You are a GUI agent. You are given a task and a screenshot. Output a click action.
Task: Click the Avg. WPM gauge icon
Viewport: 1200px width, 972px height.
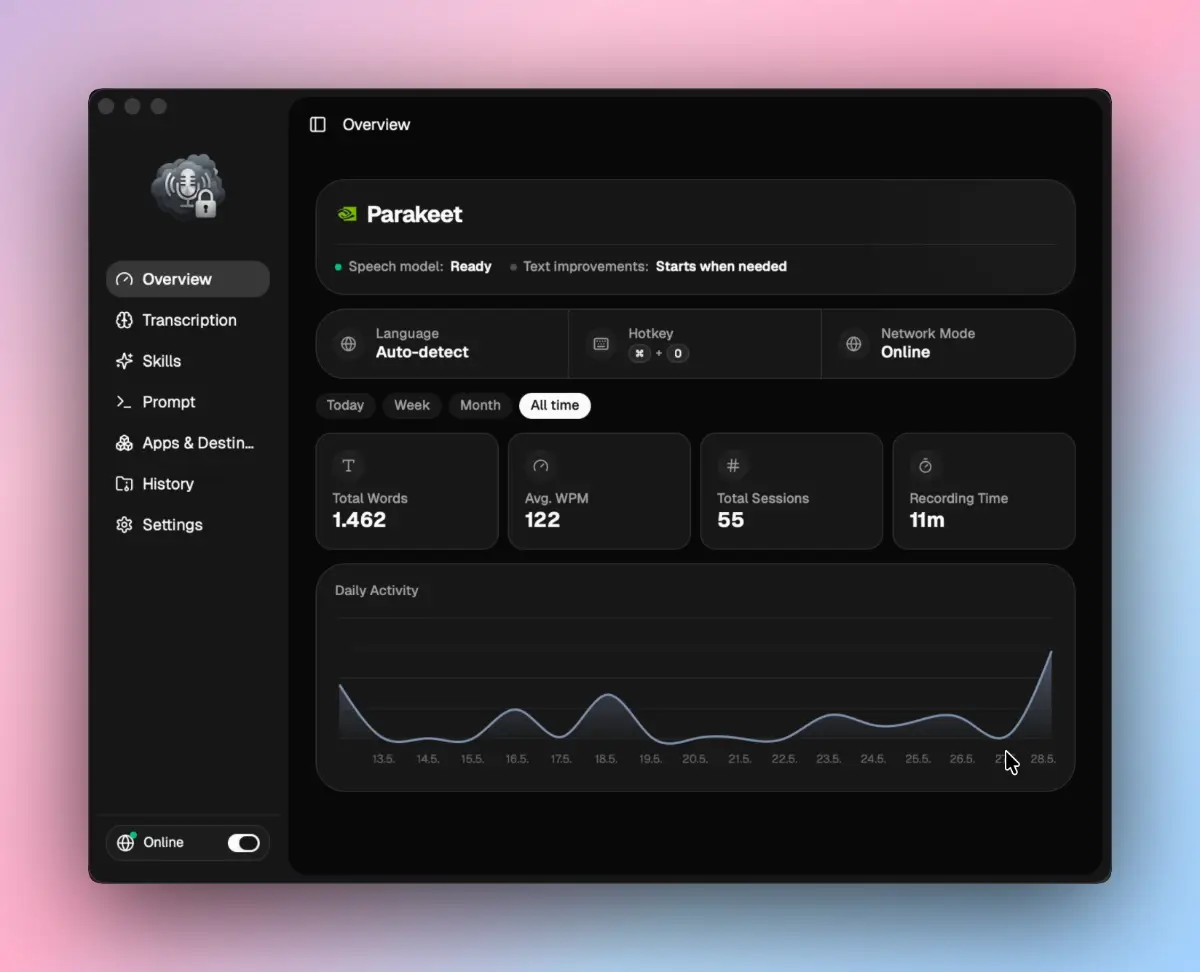(541, 465)
